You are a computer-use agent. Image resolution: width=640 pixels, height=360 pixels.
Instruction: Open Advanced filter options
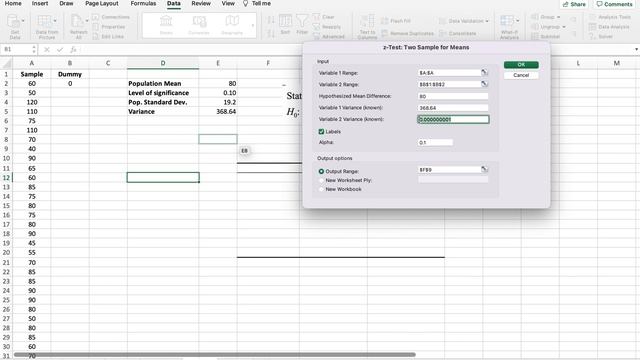pos(329,36)
